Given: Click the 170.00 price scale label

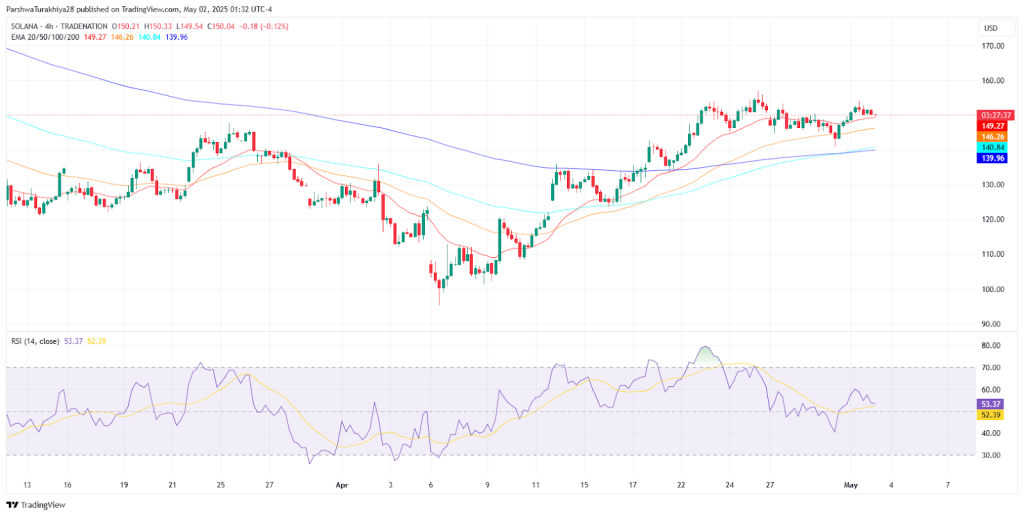Looking at the screenshot, I should (x=991, y=46).
